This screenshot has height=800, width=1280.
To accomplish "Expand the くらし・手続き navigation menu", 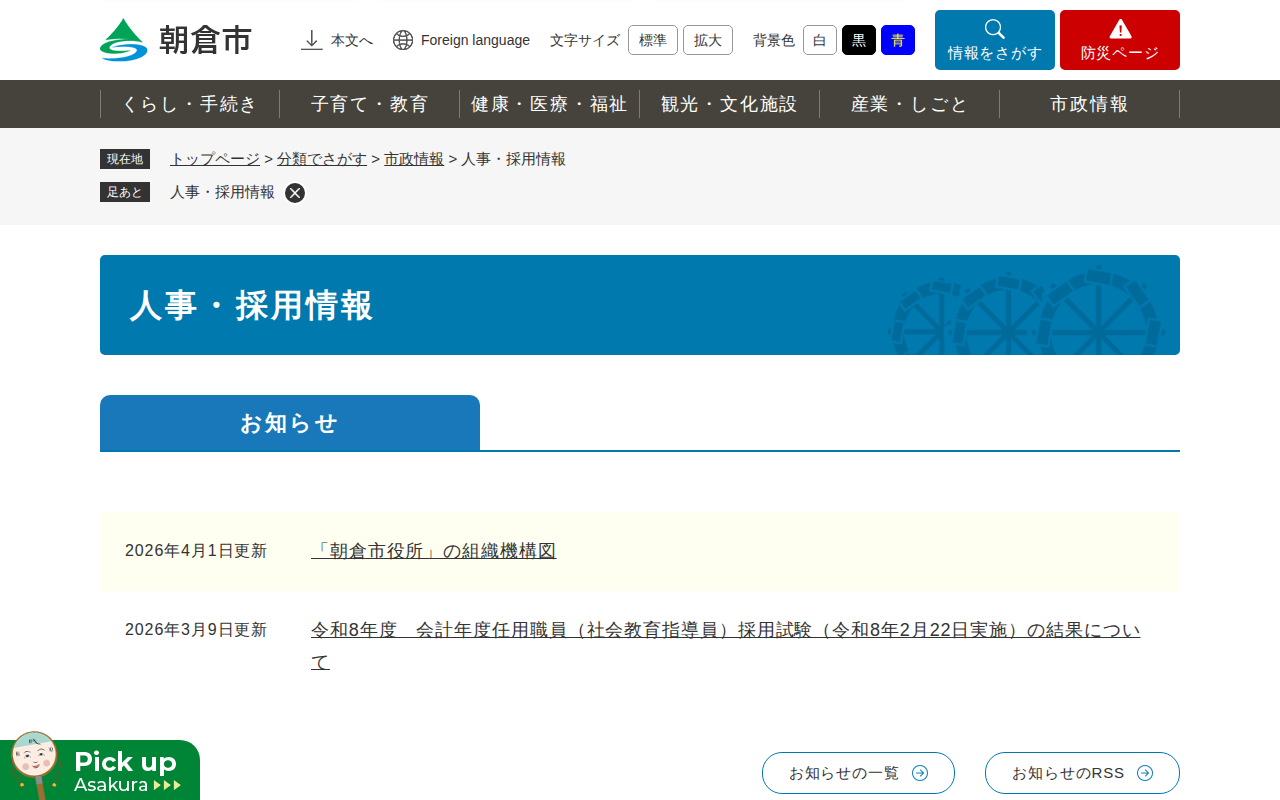I will (x=190, y=104).
